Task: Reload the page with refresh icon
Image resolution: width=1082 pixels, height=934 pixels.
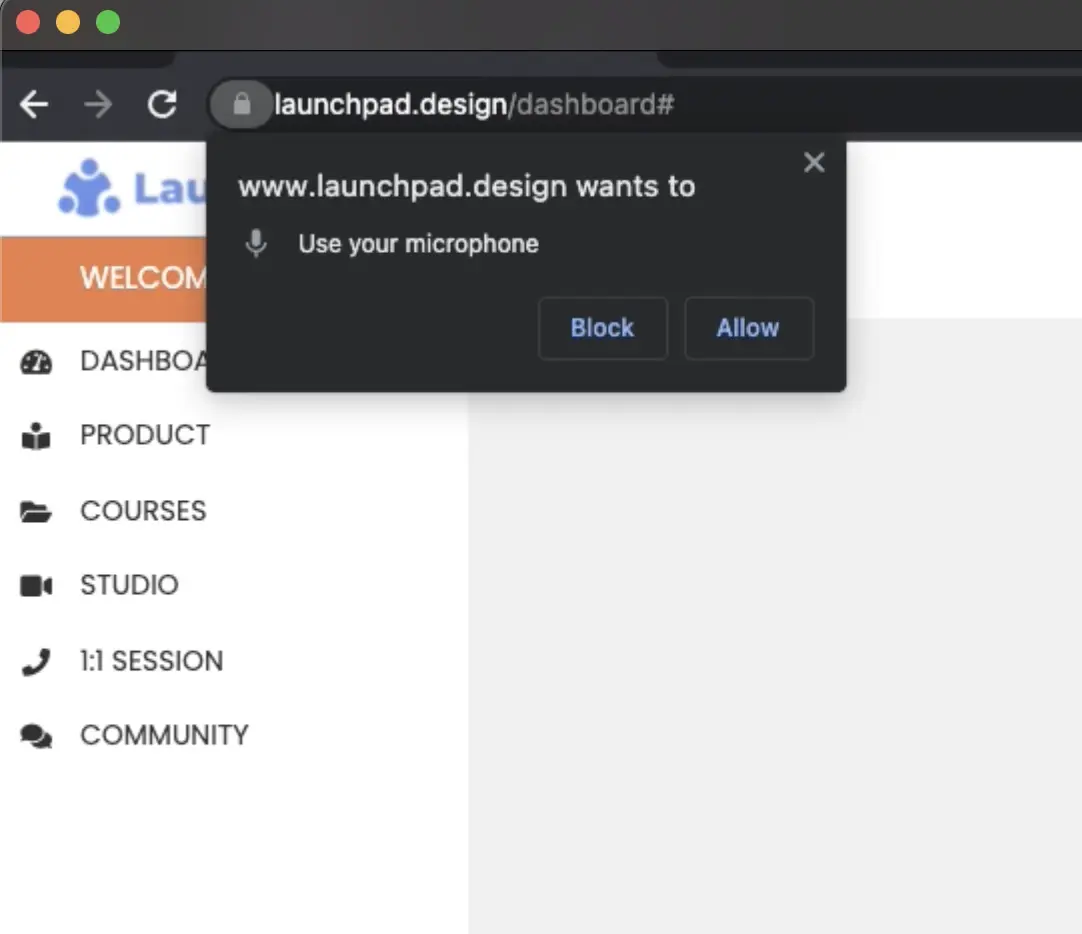Action: pyautogui.click(x=163, y=105)
